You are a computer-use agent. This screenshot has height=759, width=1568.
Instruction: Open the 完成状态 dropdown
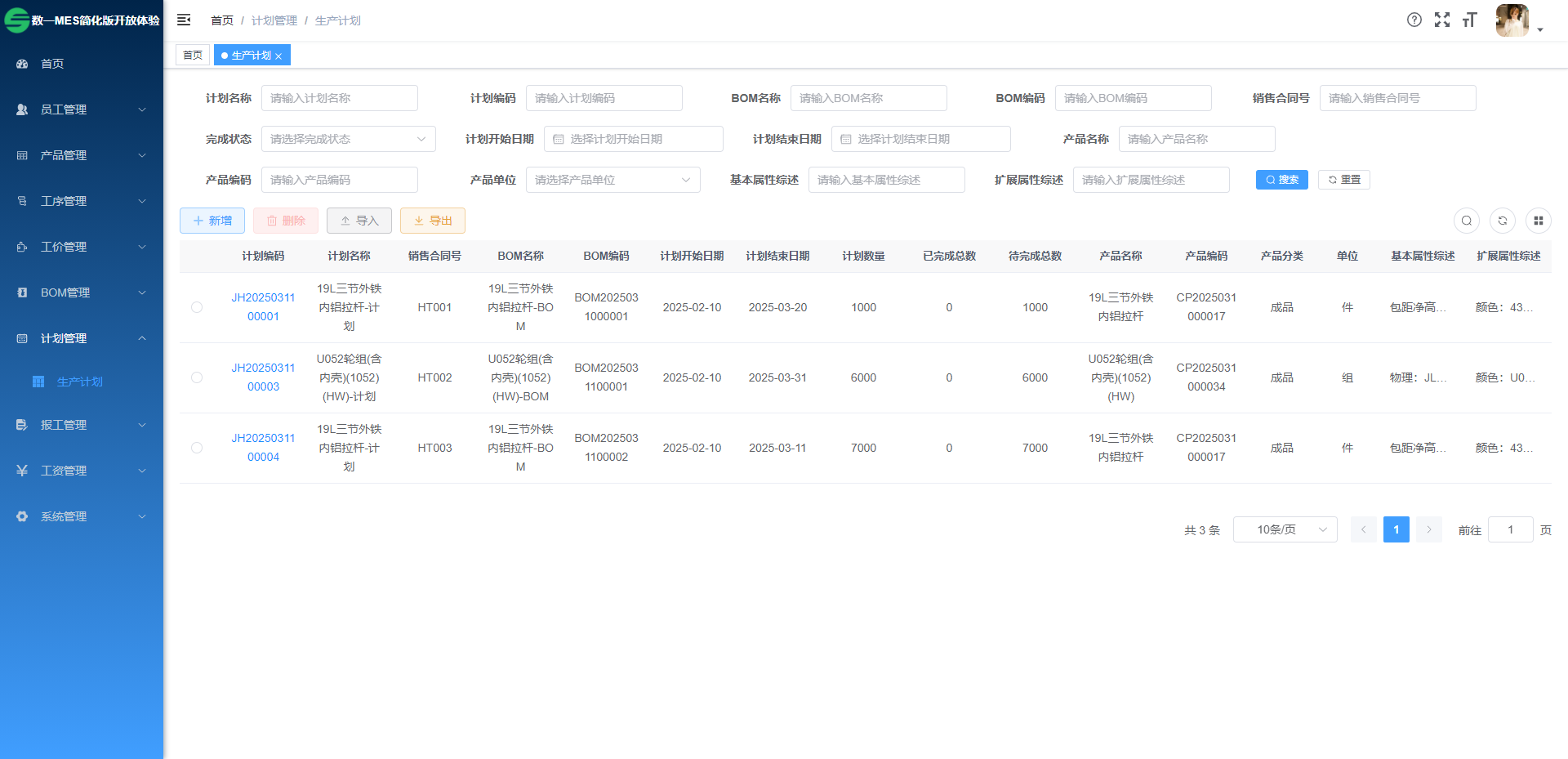tap(348, 139)
